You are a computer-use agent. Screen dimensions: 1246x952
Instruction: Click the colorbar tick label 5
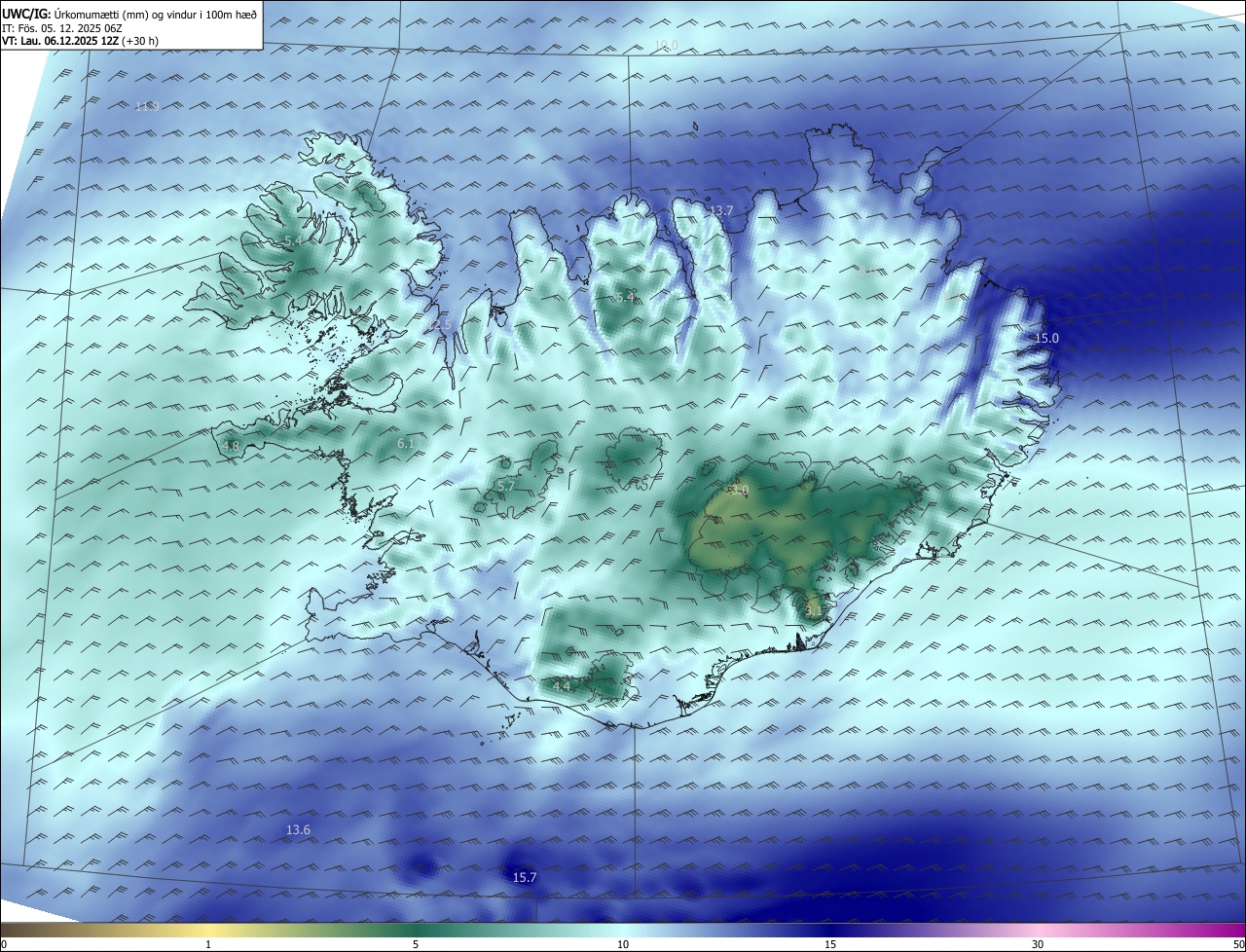[x=416, y=944]
